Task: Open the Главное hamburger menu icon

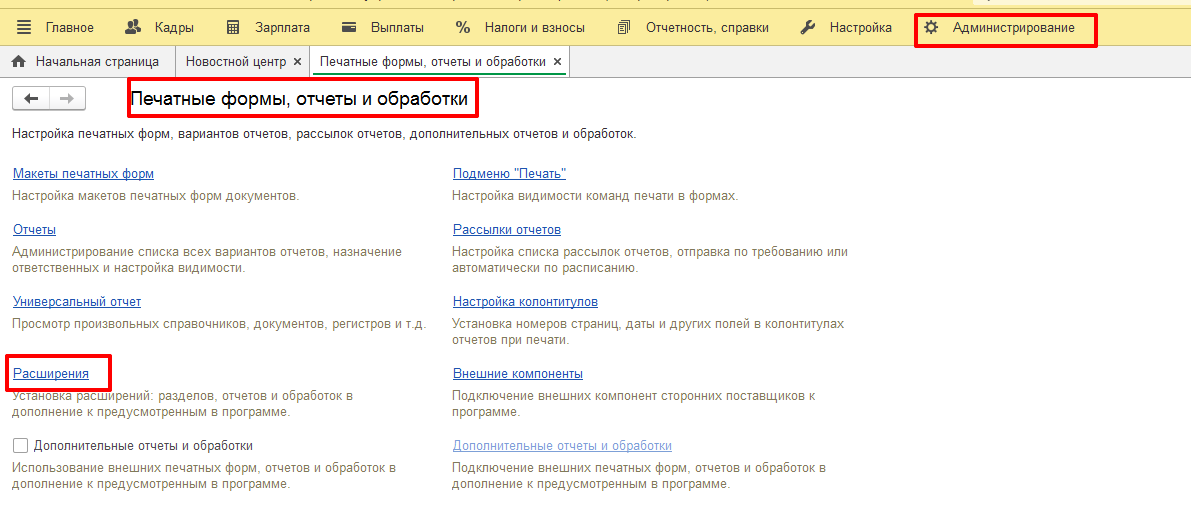Action: click(24, 28)
